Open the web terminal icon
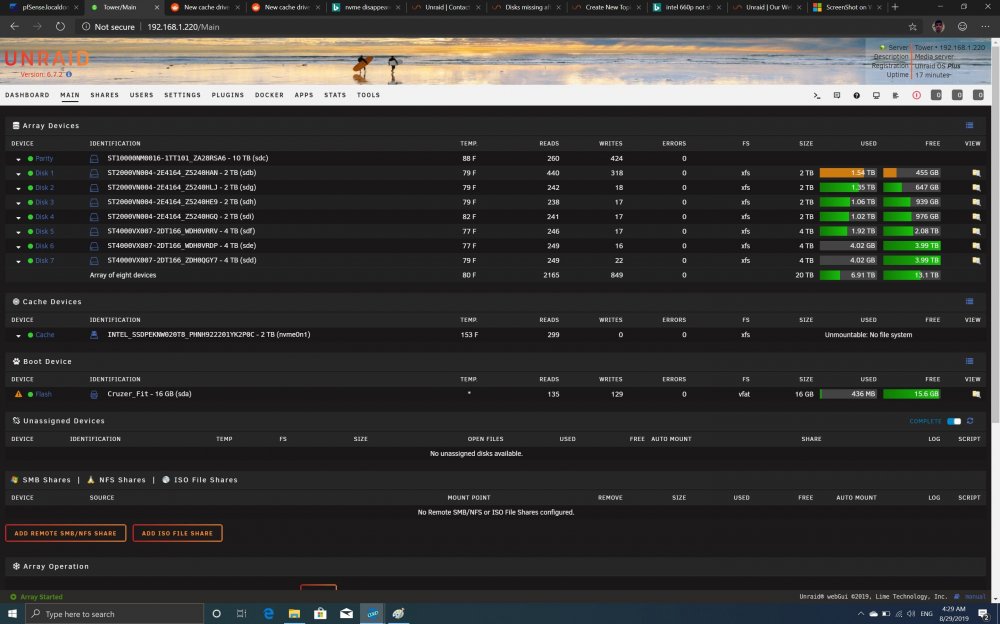Image resolution: width=1000 pixels, height=624 pixels. pos(817,95)
